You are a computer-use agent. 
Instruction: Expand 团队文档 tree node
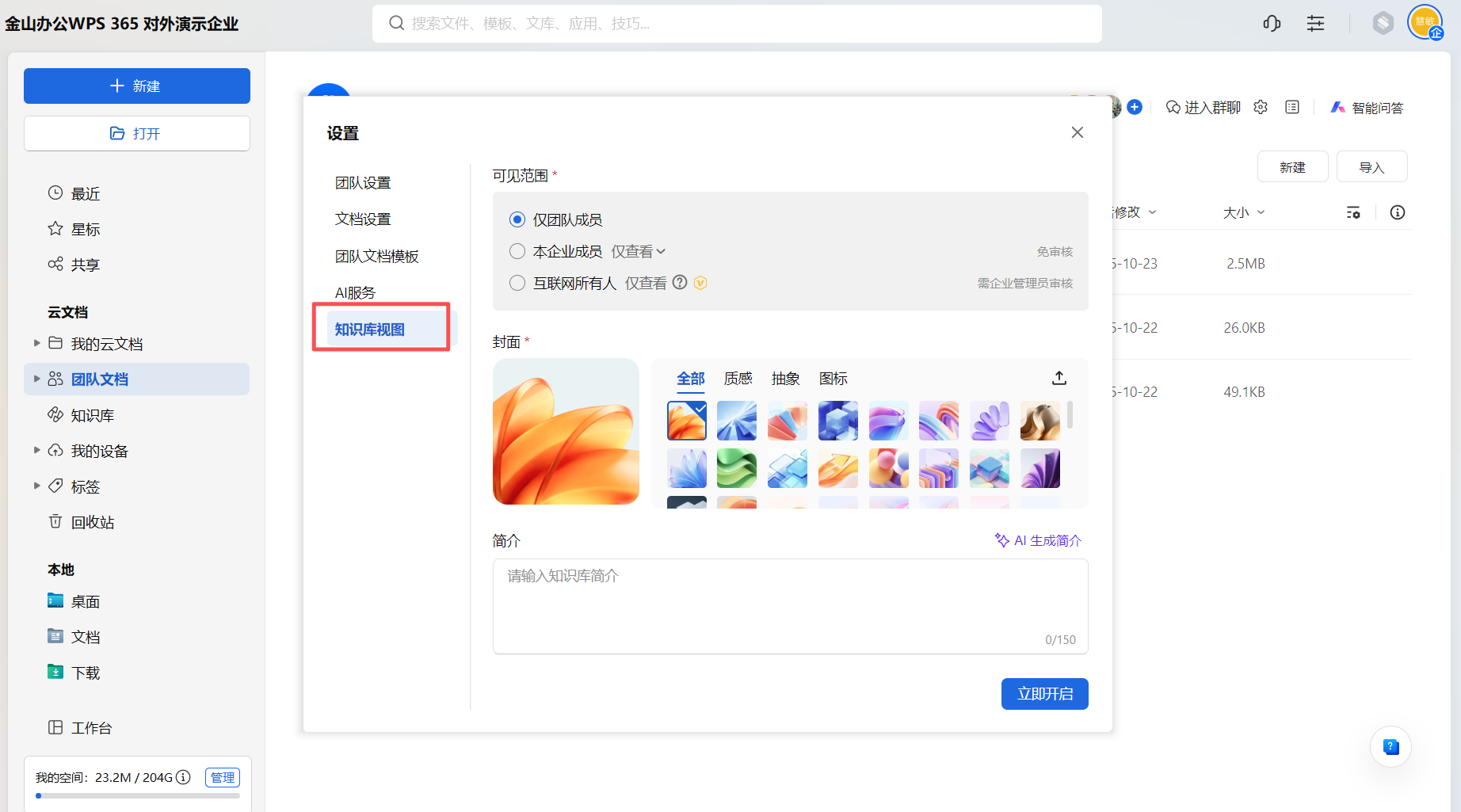click(36, 379)
